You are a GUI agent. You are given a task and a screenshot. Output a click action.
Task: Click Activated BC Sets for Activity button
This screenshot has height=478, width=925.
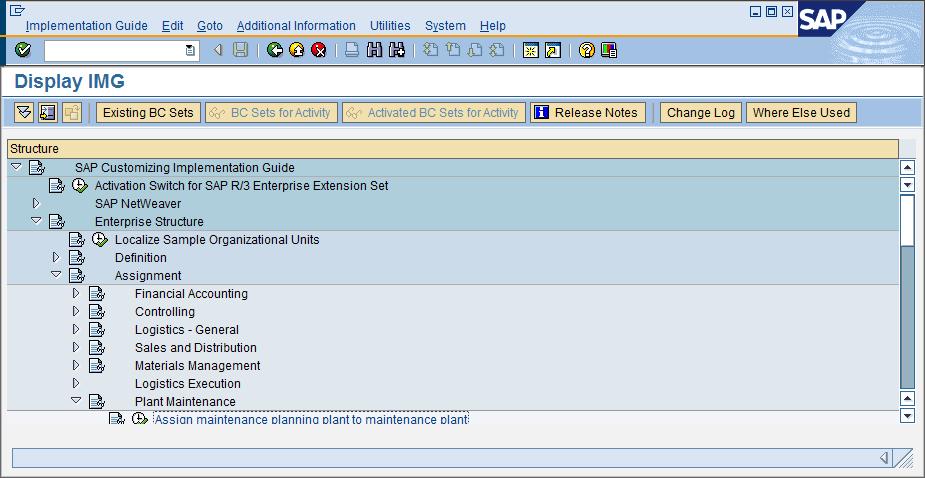(434, 113)
